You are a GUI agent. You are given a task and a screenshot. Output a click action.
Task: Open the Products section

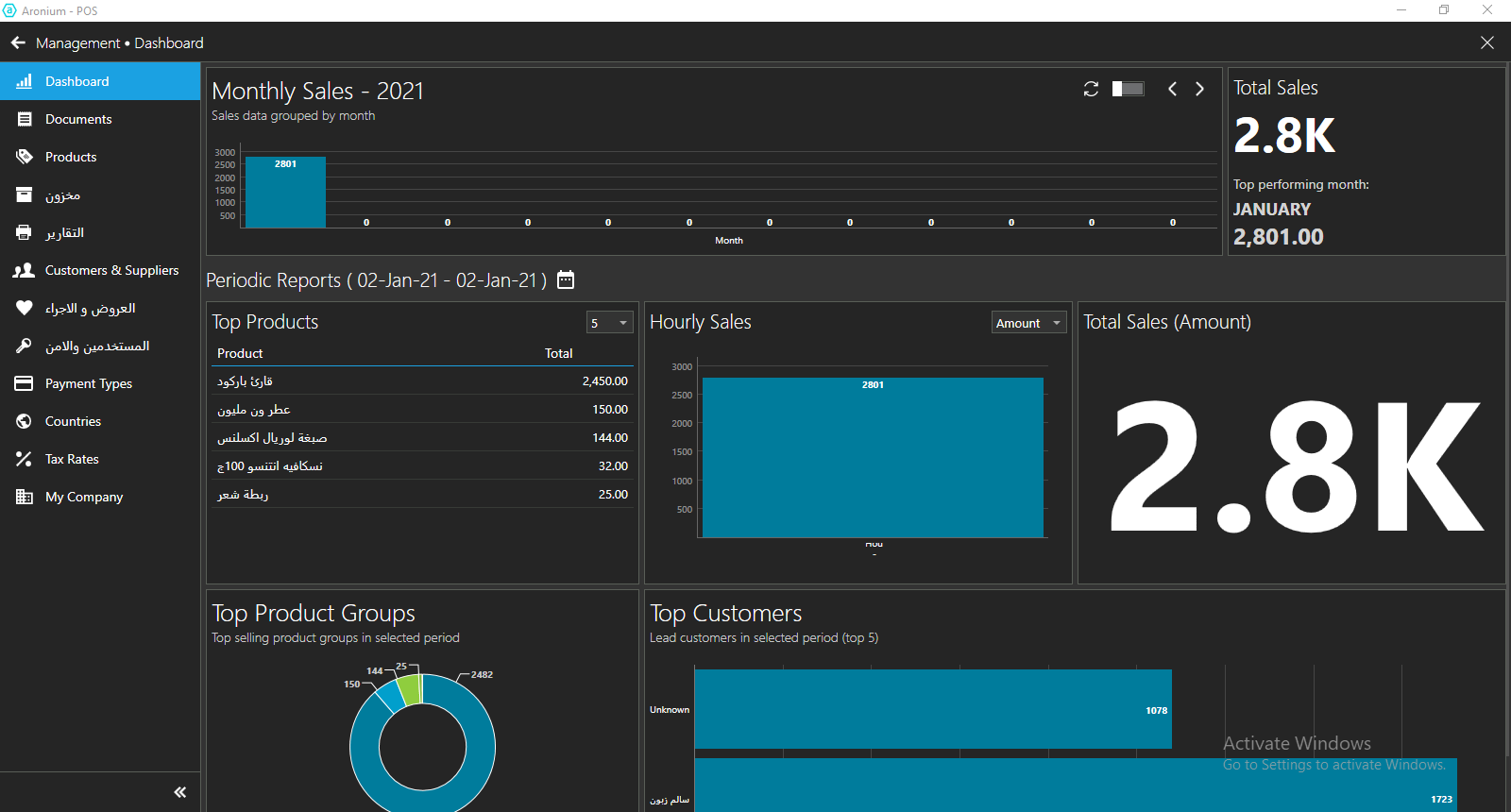tap(71, 157)
